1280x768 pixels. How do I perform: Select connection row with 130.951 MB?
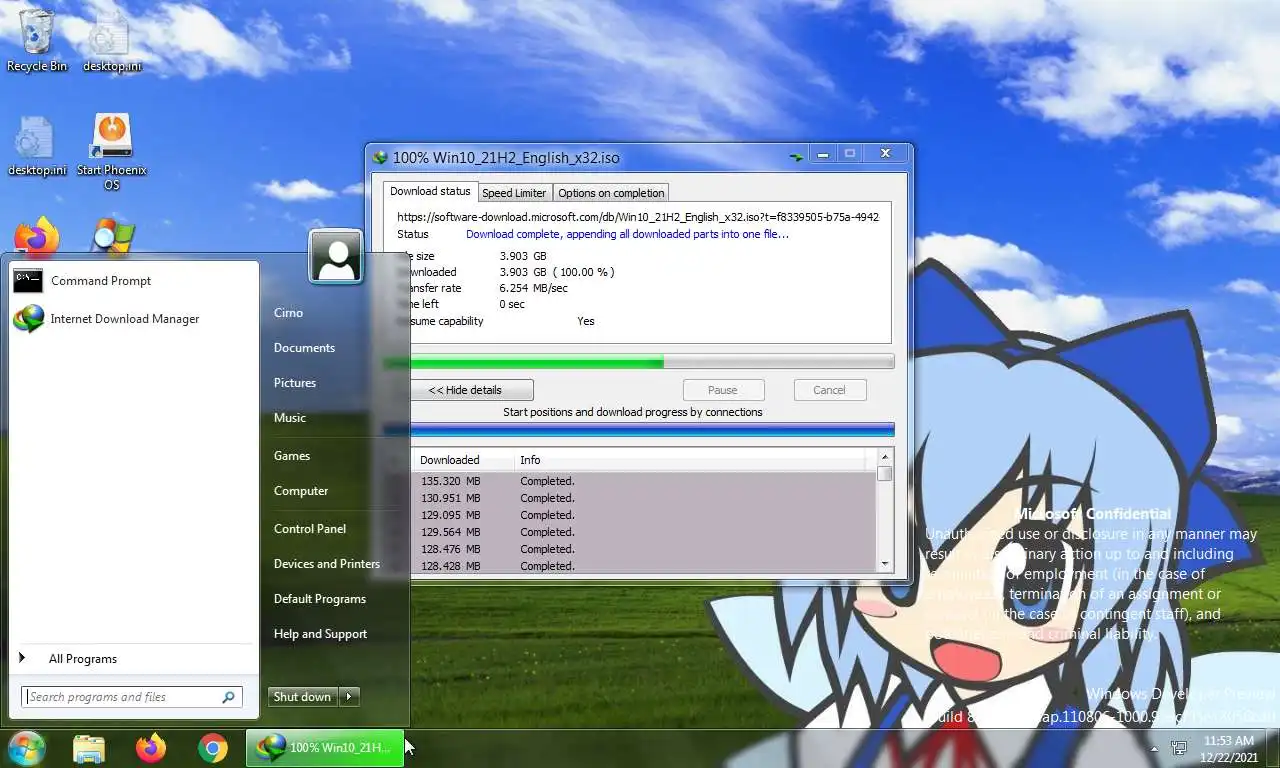pos(644,498)
